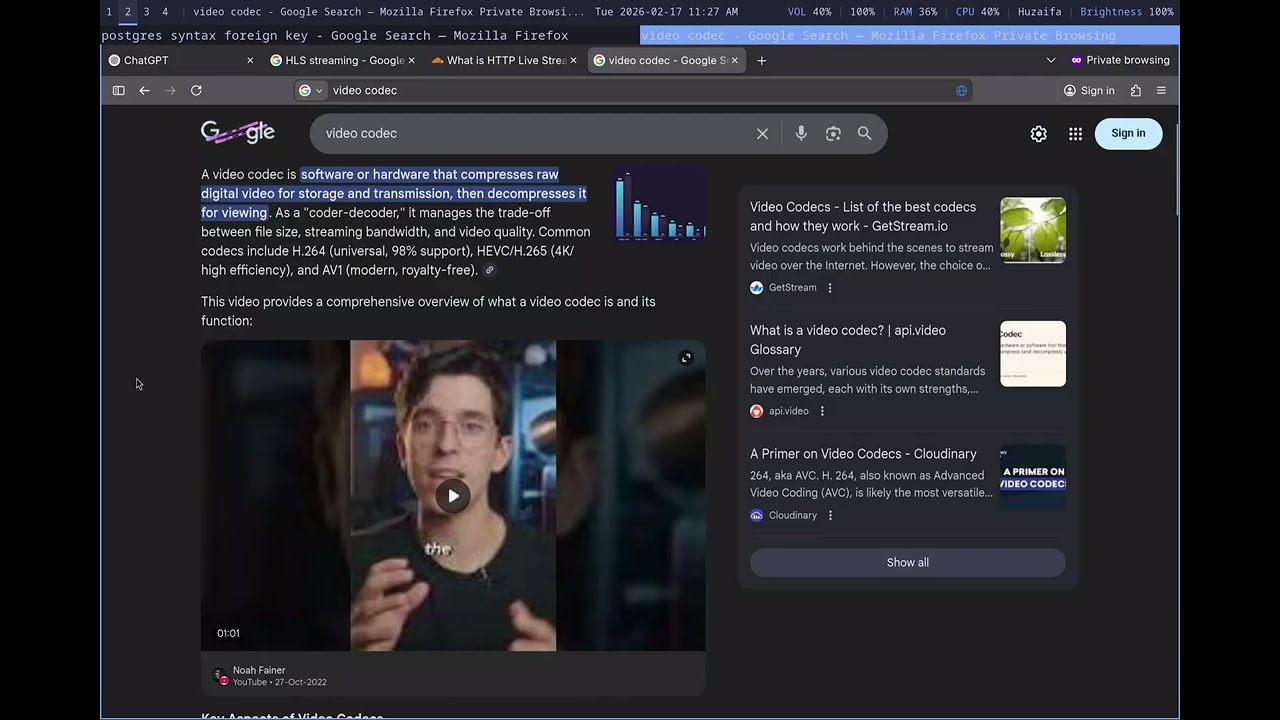Clear the Google search box text
This screenshot has height=720, width=1280.
coord(762,133)
